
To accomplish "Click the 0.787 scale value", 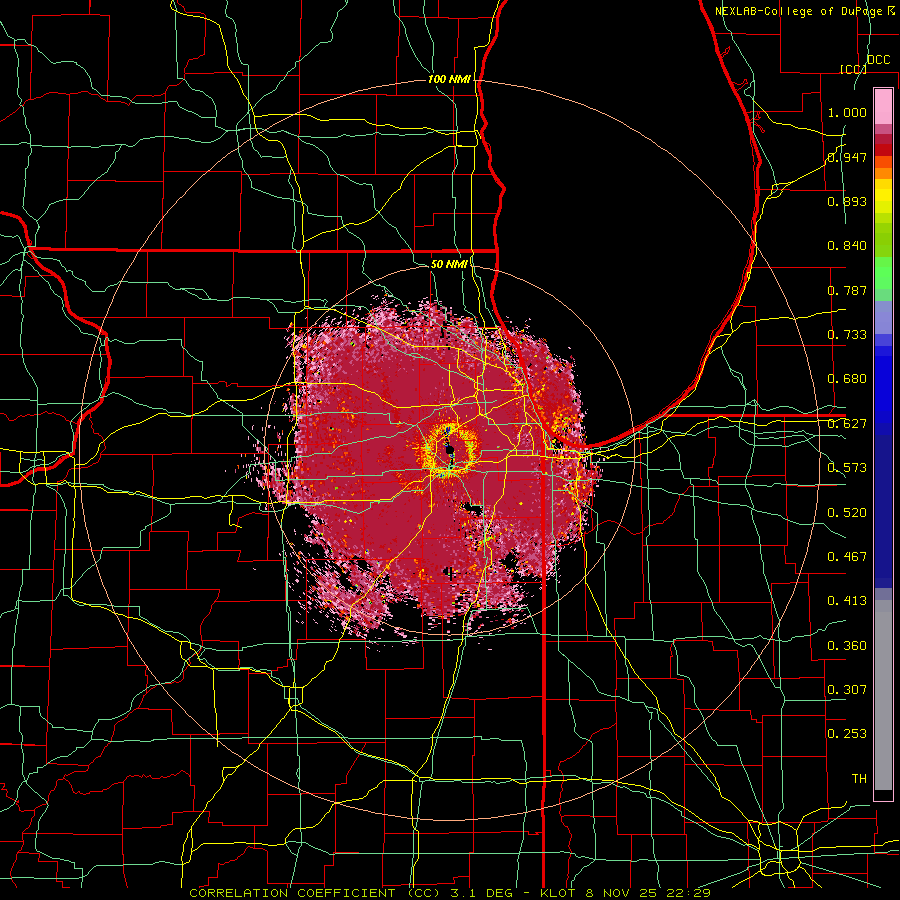I will [847, 290].
